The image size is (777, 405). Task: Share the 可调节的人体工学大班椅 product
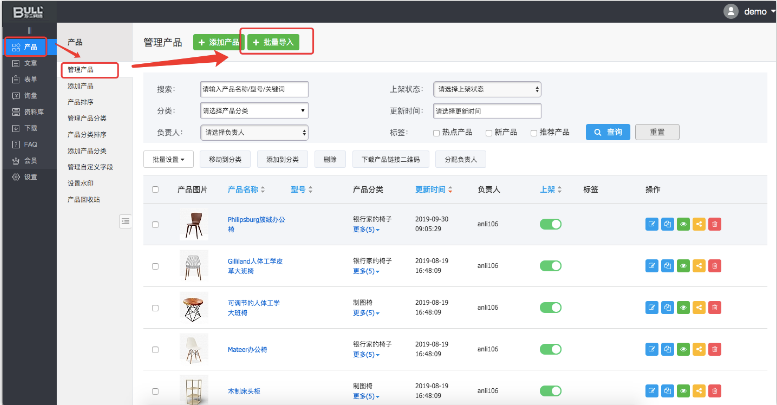coord(699,307)
